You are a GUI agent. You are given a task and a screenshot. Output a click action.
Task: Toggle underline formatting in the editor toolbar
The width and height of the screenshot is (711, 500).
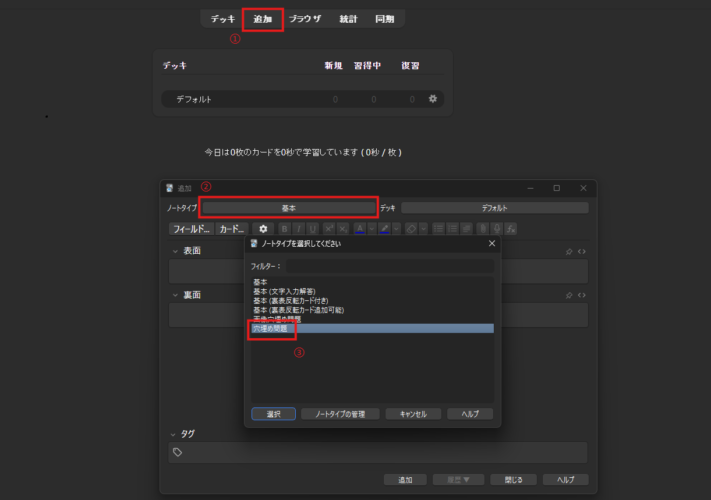pos(312,229)
